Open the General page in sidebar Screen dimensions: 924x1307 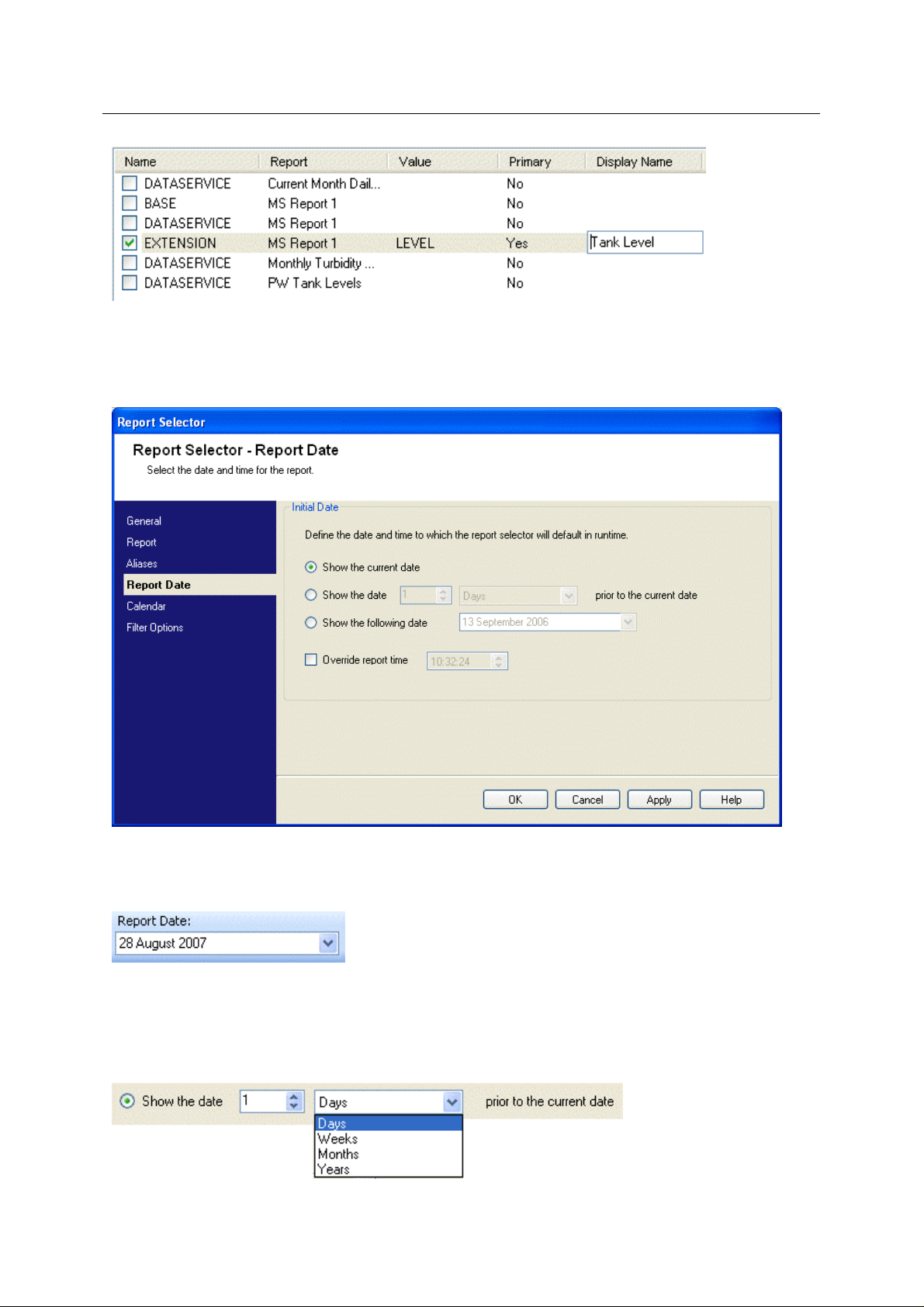pos(144,521)
